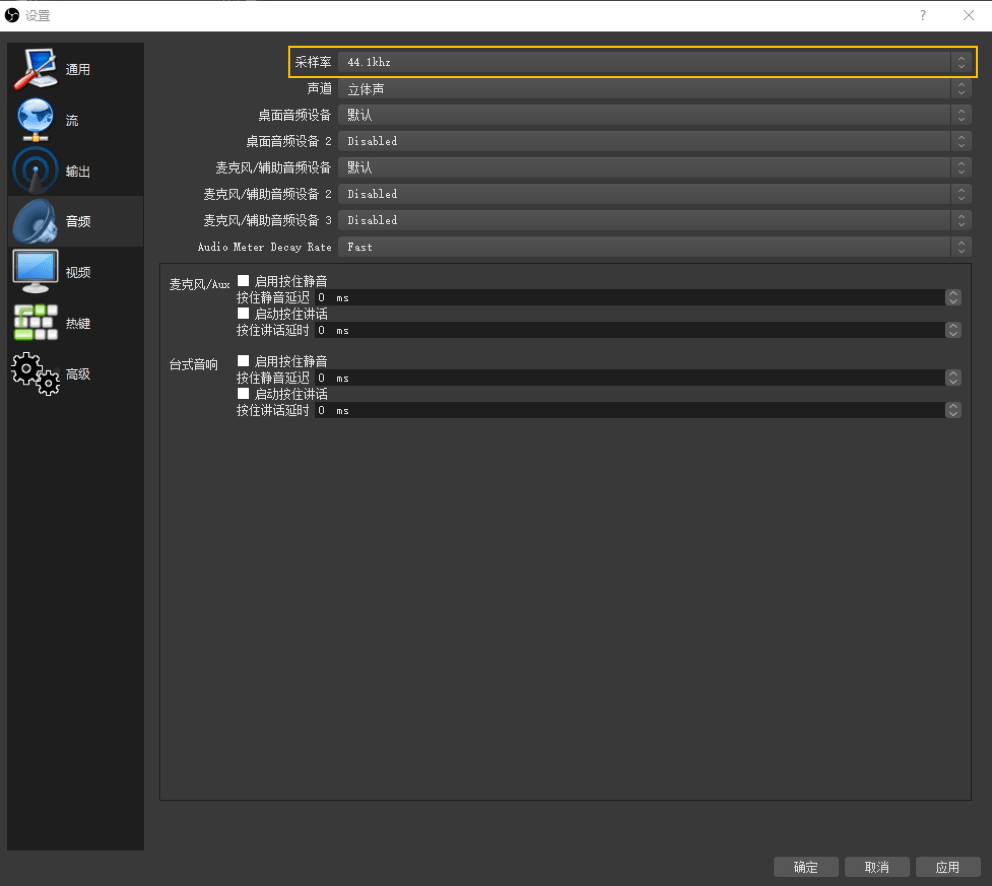Select the 音频 speaker icon
Screen dimensions: 992x886
[x=35, y=222]
